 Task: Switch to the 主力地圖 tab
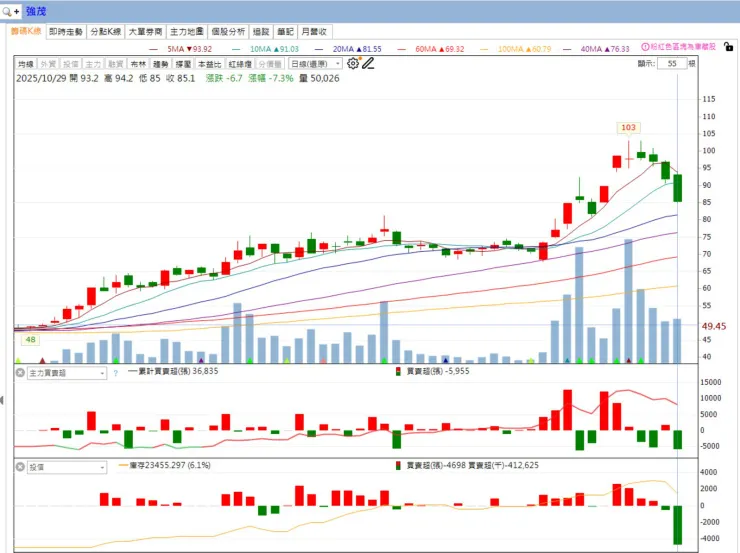tap(186, 32)
